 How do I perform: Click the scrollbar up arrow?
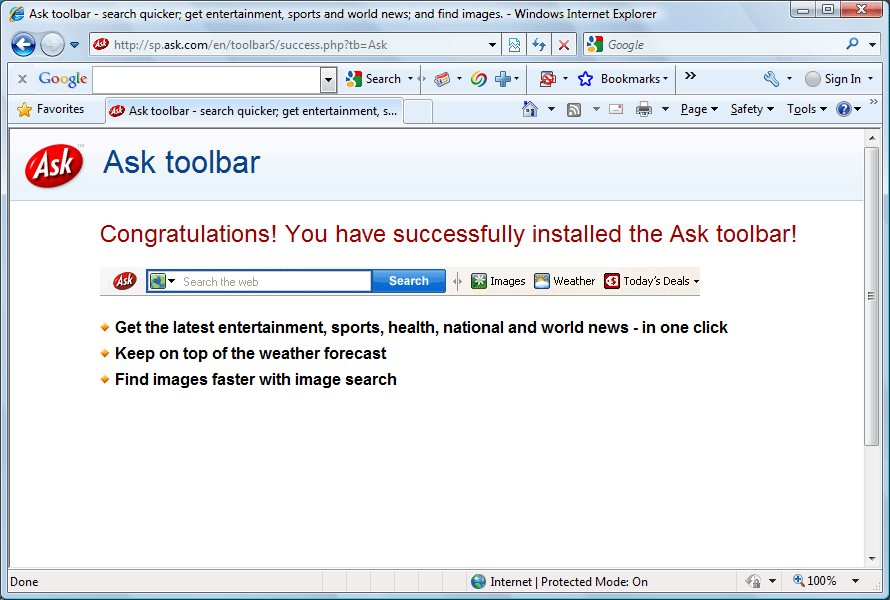[872, 138]
